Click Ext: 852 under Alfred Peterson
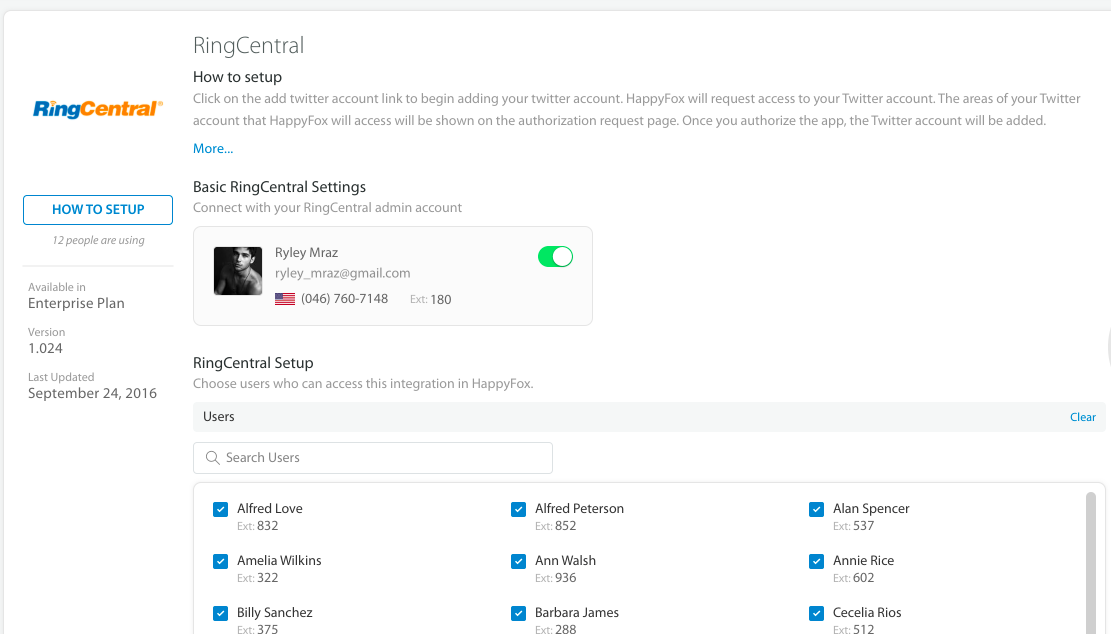This screenshot has width=1111, height=634. click(x=556, y=526)
